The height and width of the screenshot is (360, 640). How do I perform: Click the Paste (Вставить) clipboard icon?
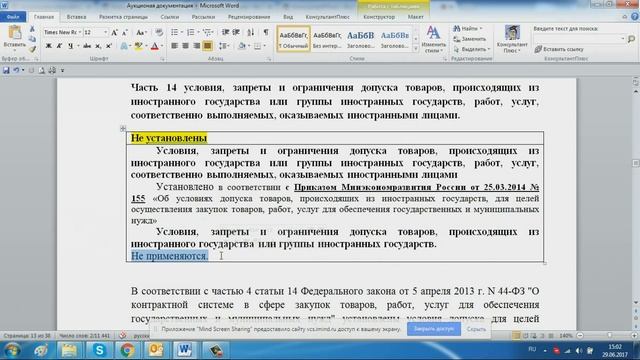15,33
